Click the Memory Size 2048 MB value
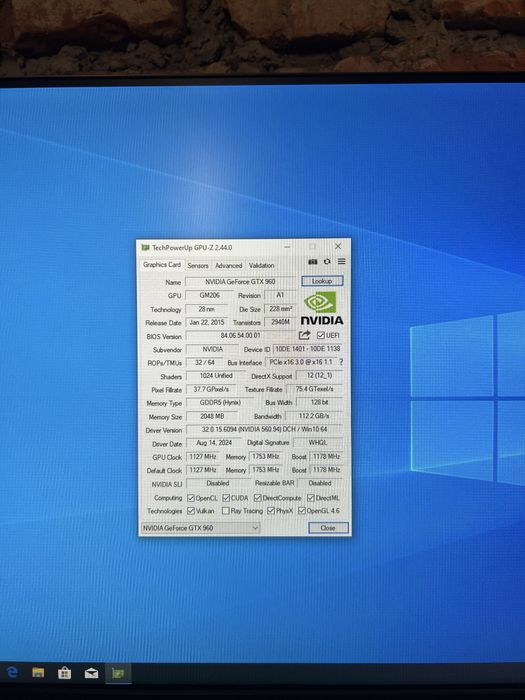 click(212, 416)
